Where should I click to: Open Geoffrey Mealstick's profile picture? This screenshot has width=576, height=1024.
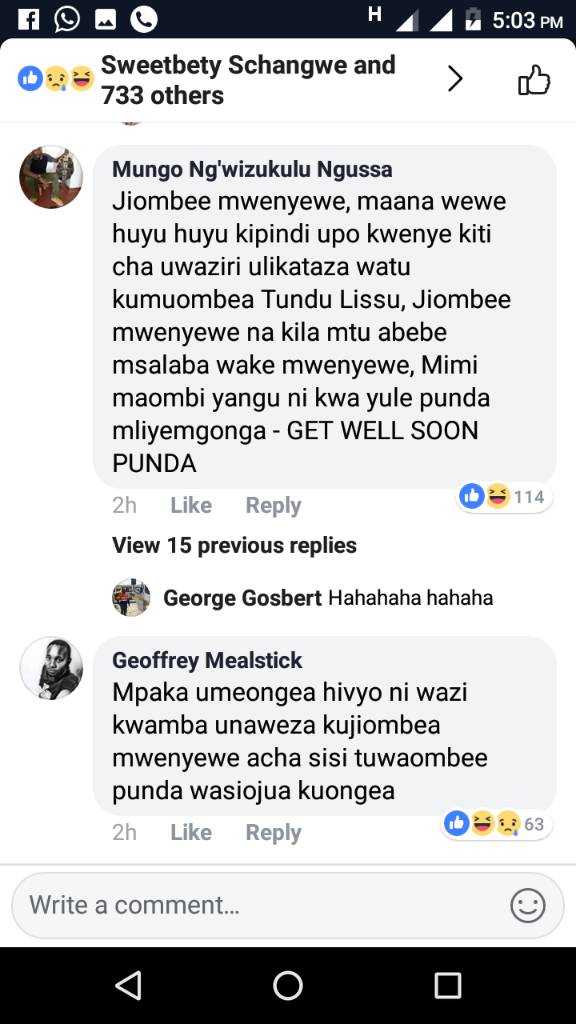[51, 668]
